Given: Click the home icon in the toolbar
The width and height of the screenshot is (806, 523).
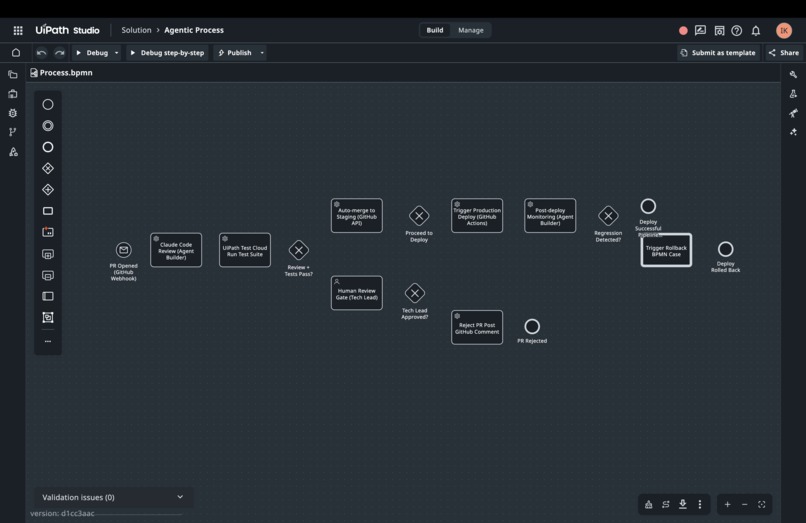Looking at the screenshot, I should click(16, 52).
